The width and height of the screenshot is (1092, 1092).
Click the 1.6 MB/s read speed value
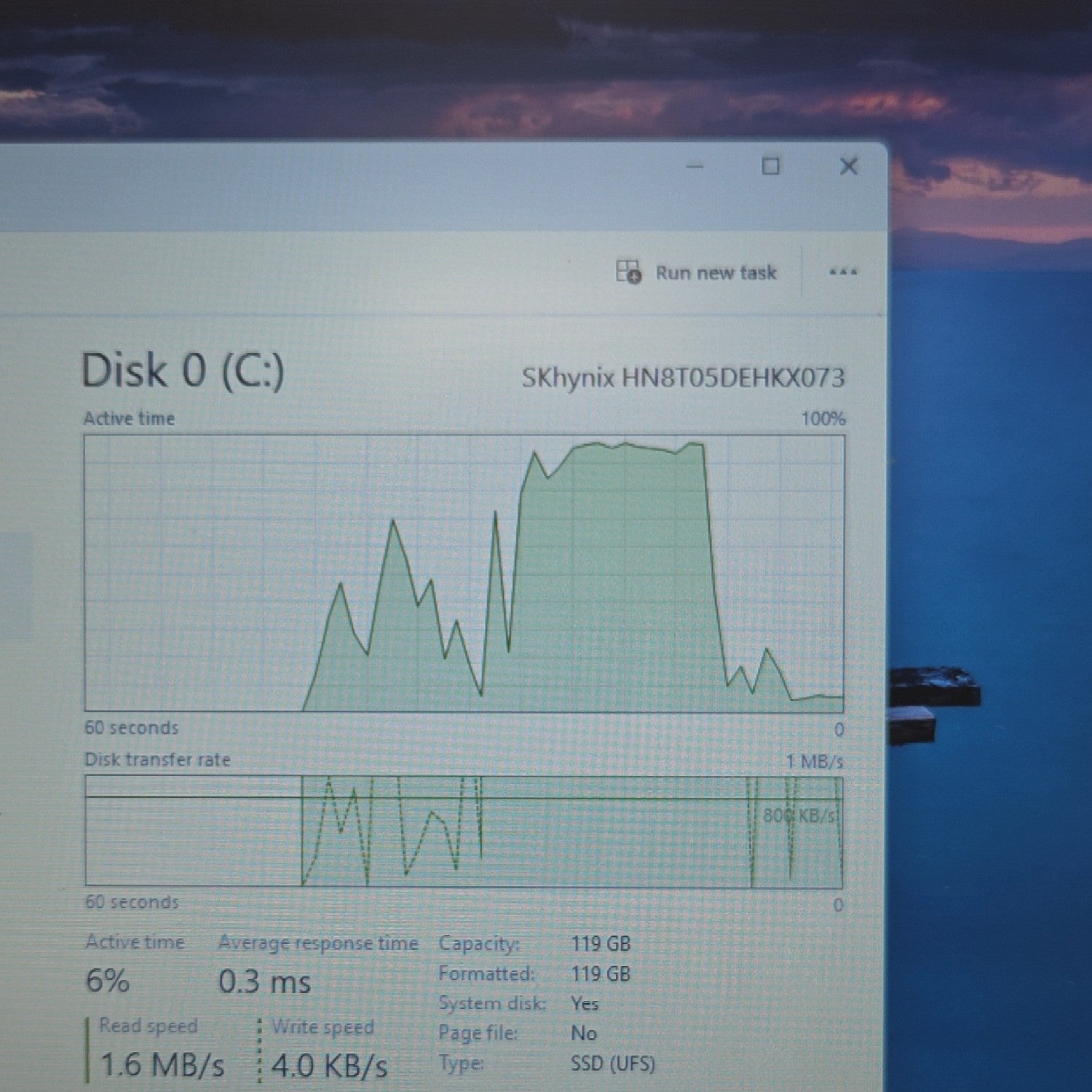click(162, 1064)
